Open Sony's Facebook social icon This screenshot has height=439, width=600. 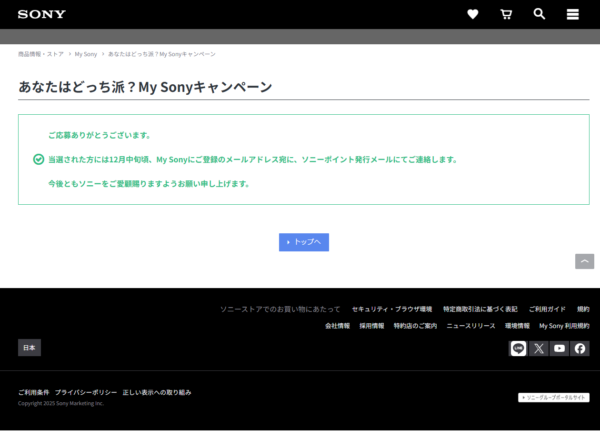point(580,348)
